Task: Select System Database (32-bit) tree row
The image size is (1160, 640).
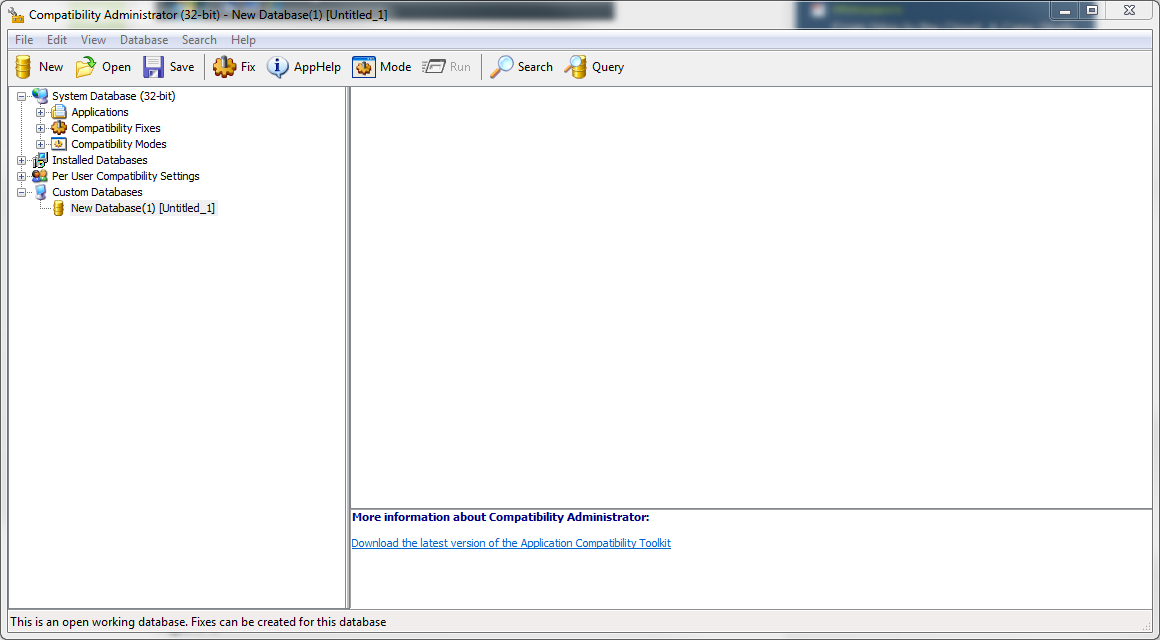Action: click(114, 96)
